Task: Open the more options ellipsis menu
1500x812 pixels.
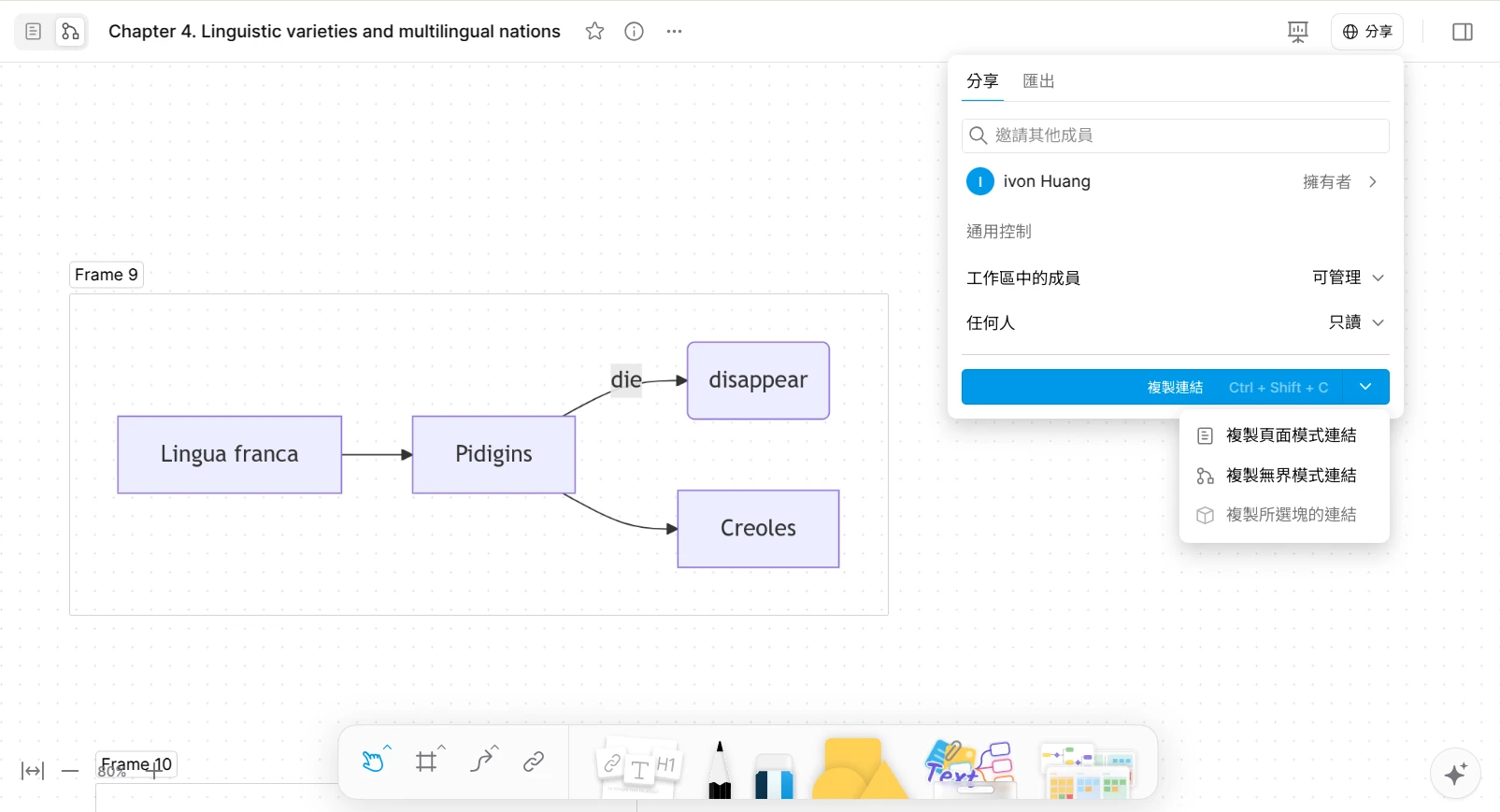Action: point(674,32)
